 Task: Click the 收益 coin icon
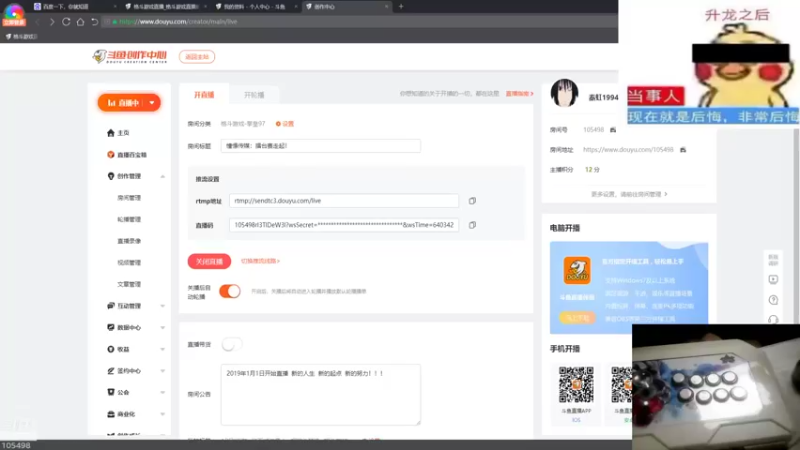pos(111,349)
